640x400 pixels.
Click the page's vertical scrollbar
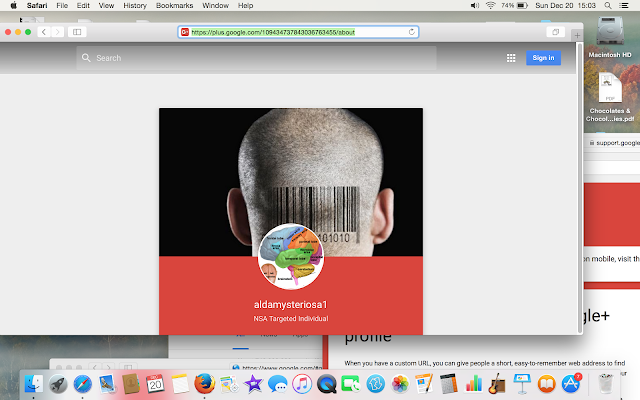580,188
